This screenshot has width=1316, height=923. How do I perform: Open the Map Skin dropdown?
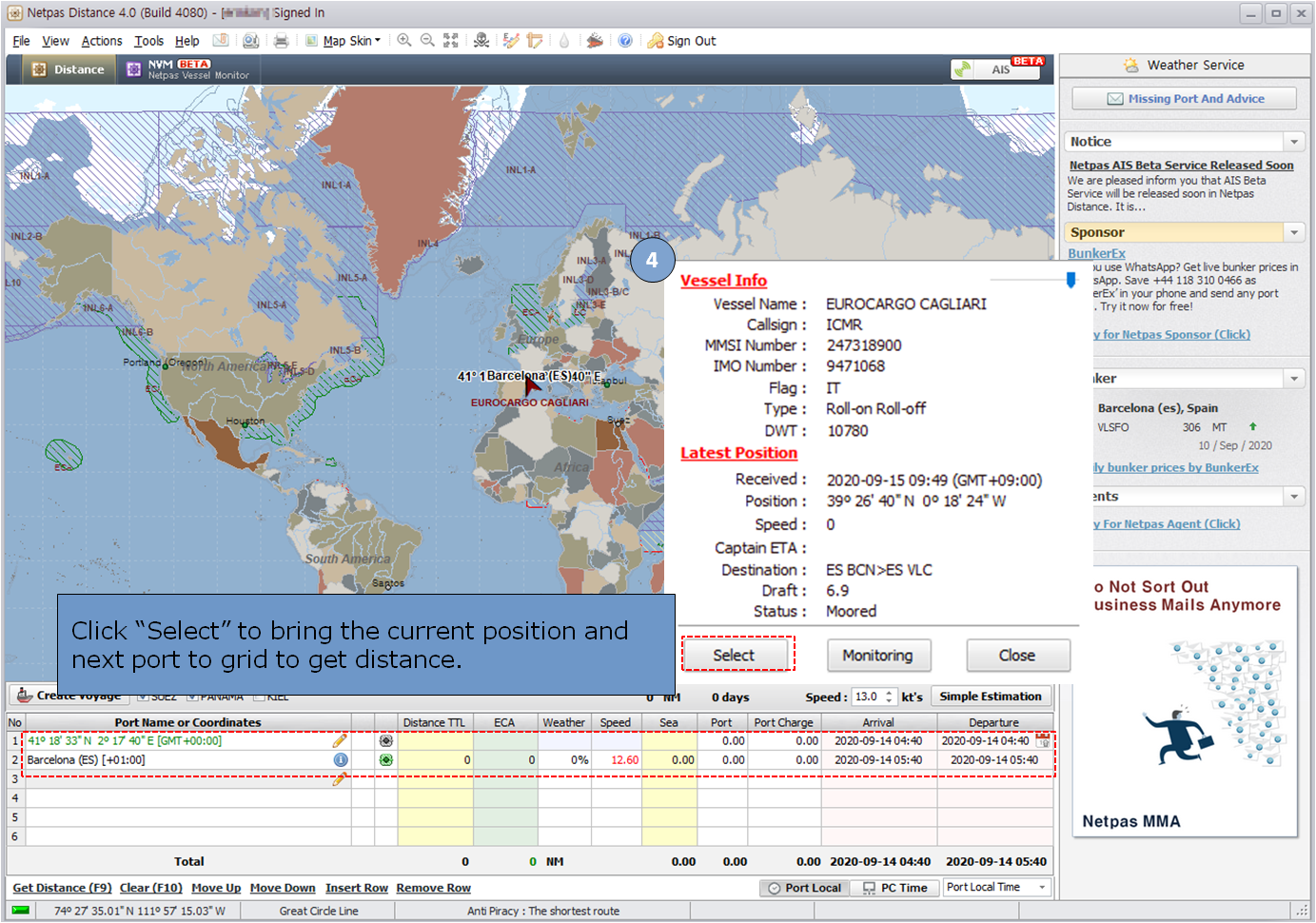344,41
